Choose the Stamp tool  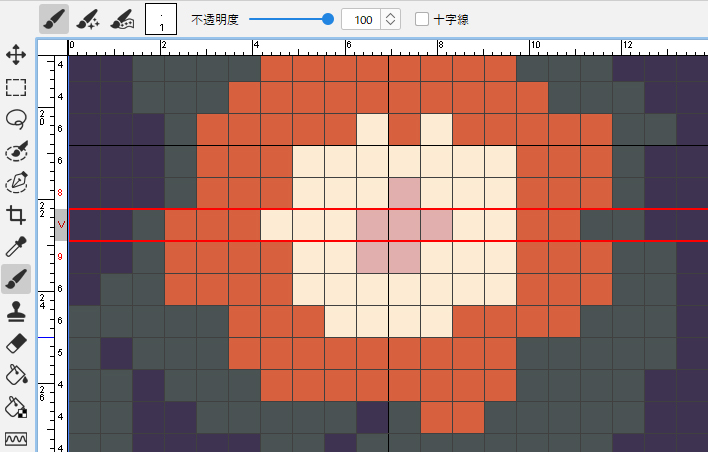pos(15,311)
